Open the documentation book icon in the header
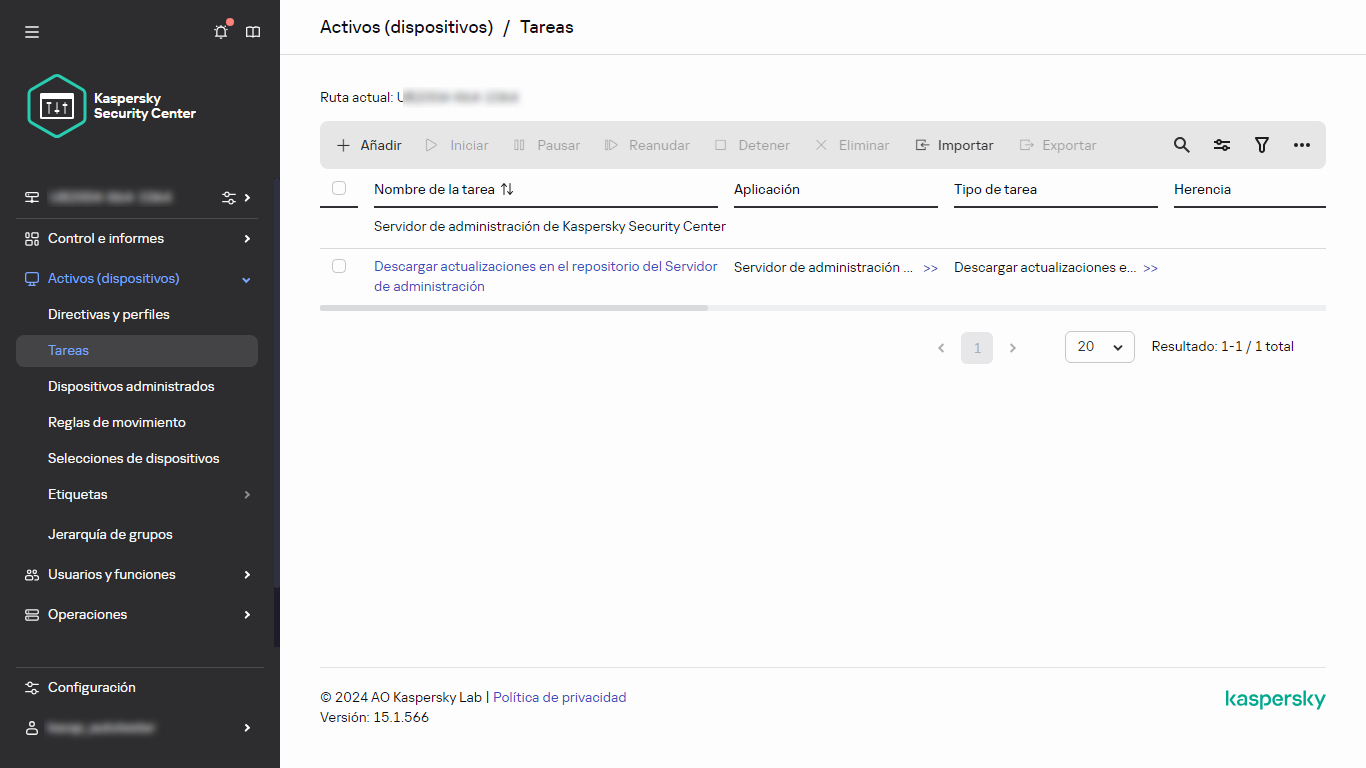This screenshot has height=768, width=1366. pyautogui.click(x=252, y=32)
